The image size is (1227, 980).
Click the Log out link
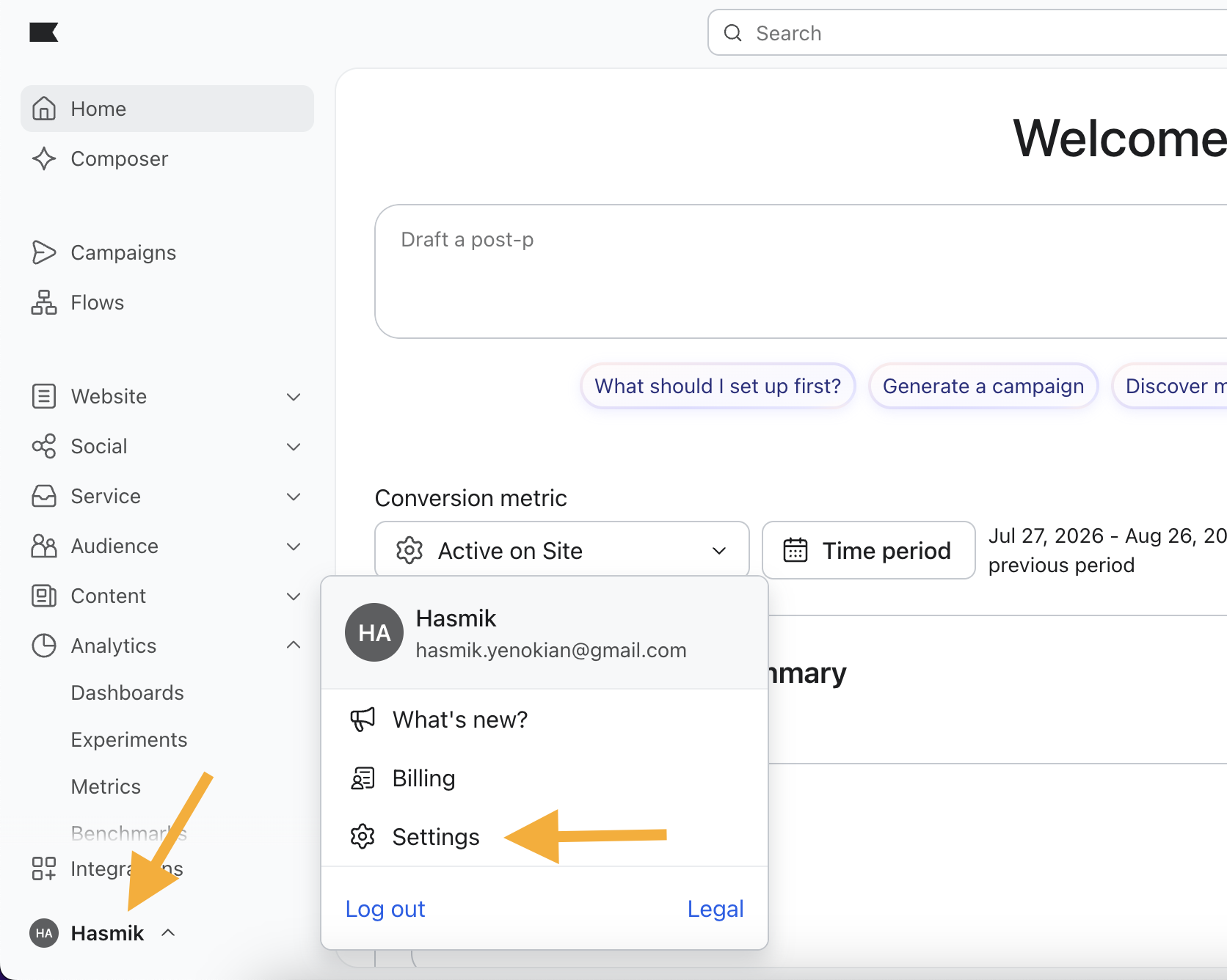click(385, 909)
